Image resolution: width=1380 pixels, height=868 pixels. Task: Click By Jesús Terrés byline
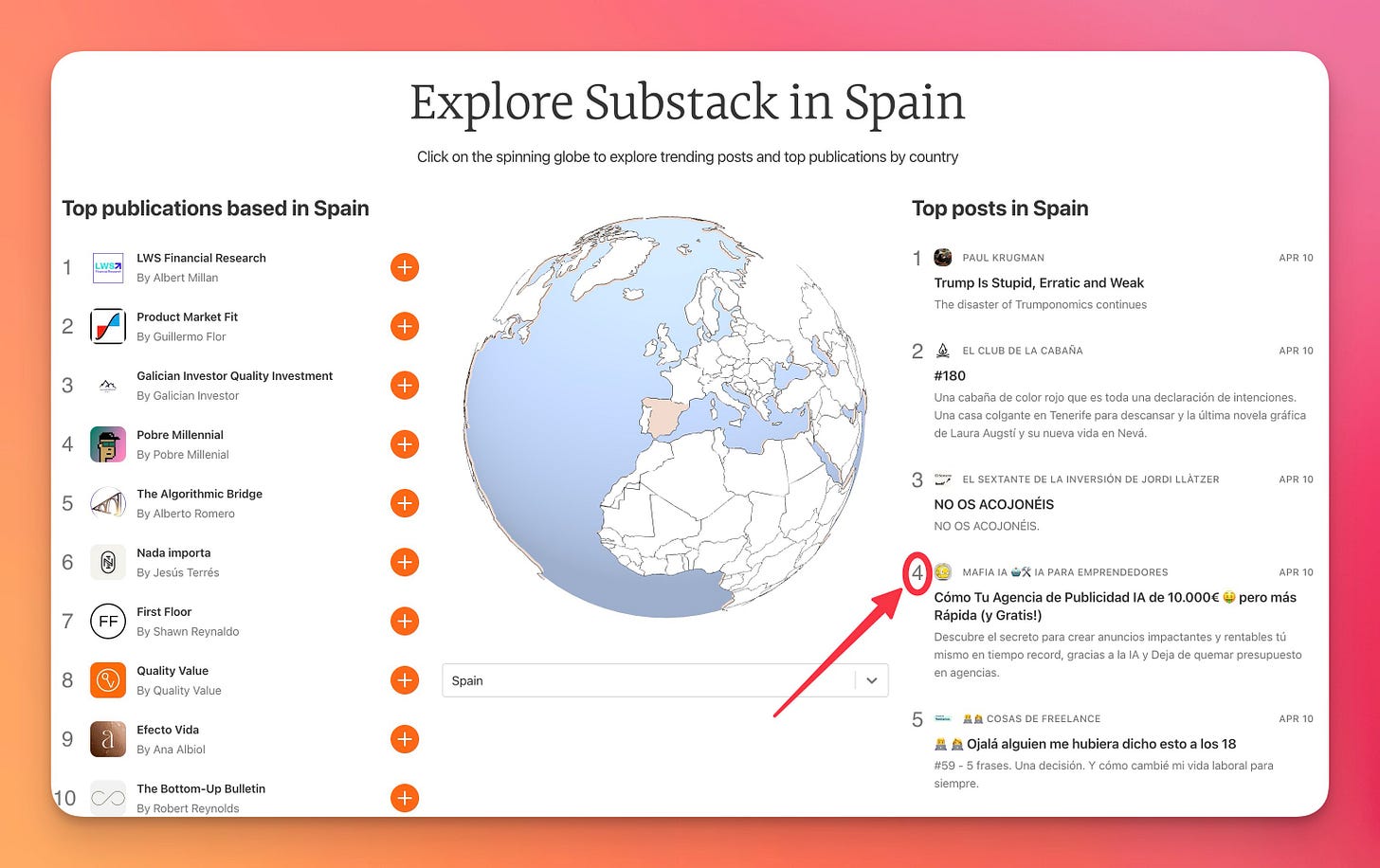pyautogui.click(x=177, y=572)
